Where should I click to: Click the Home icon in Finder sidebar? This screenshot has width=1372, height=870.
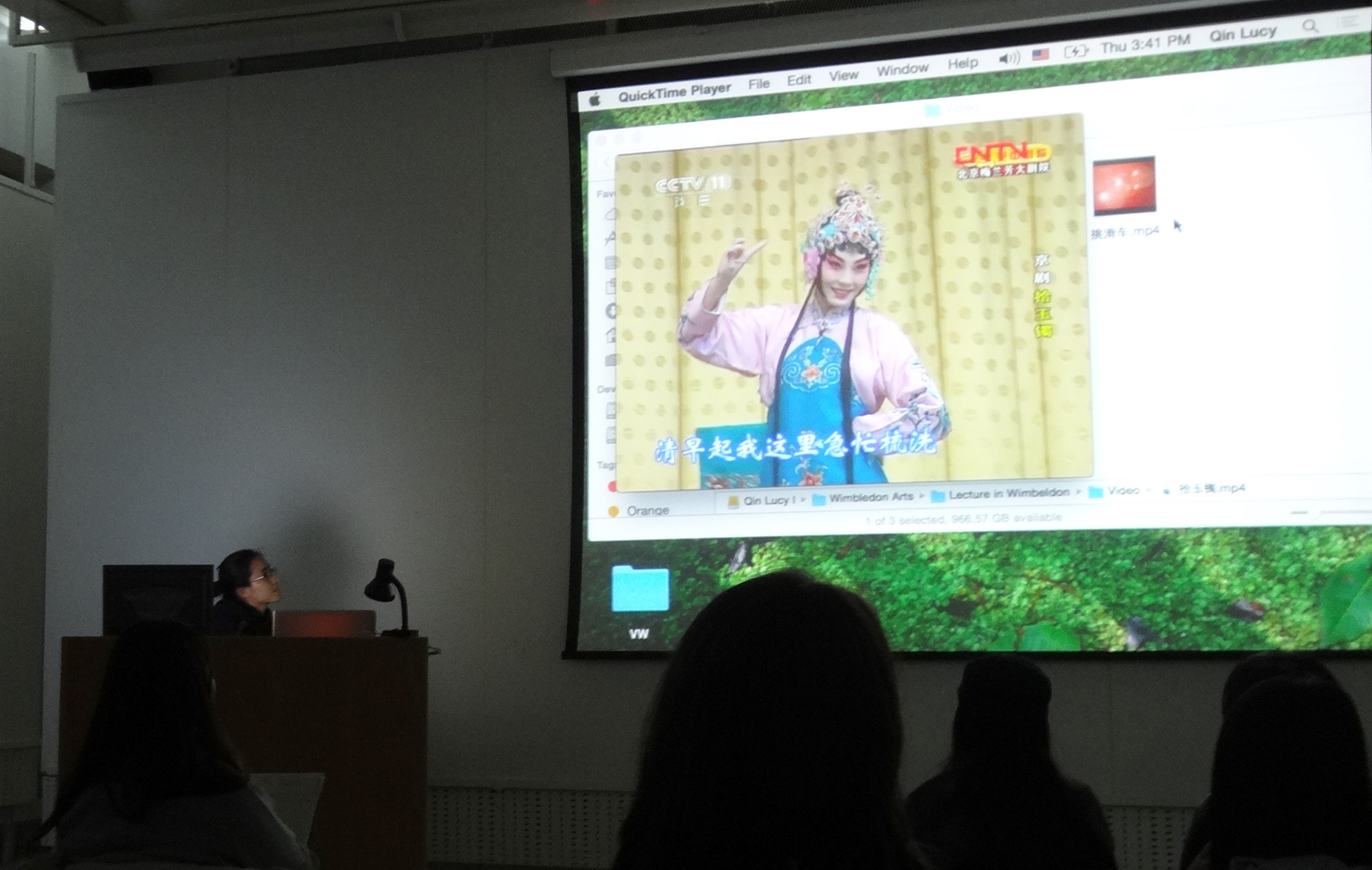(612, 335)
